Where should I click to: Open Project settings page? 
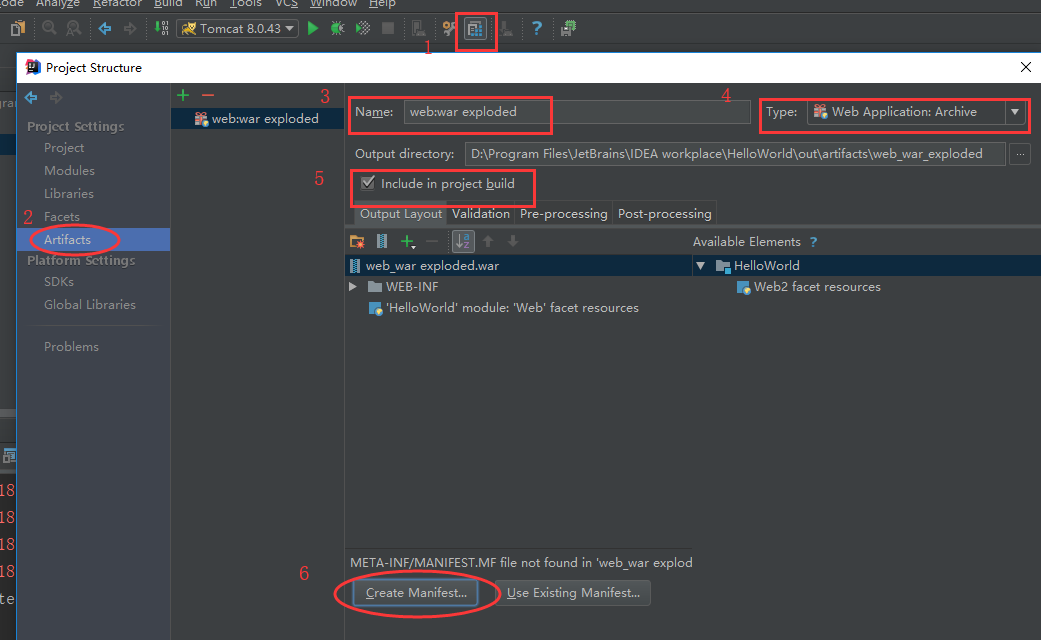64,147
